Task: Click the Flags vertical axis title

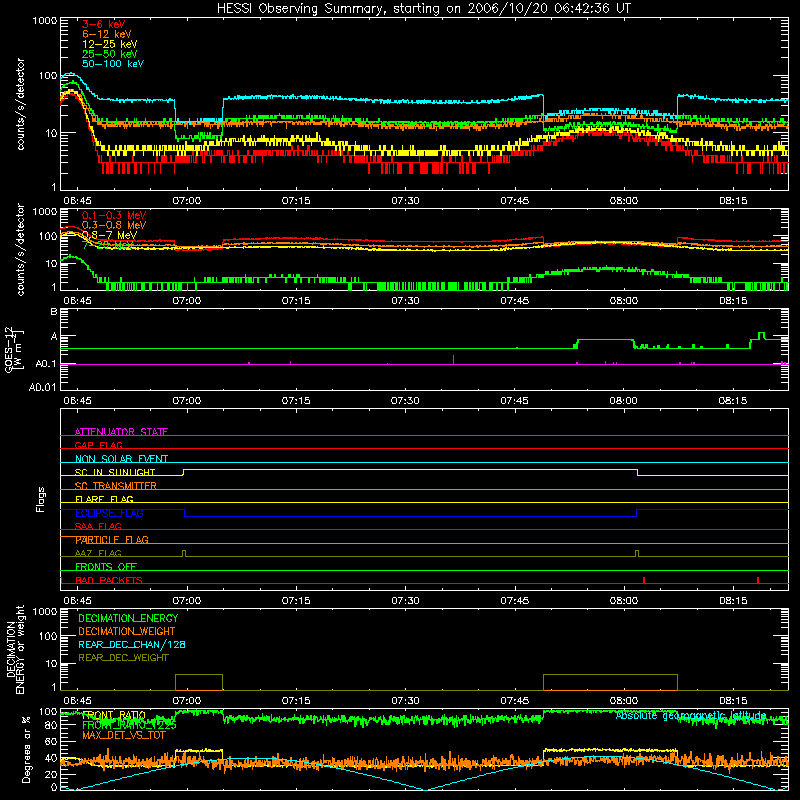Action: pos(41,499)
